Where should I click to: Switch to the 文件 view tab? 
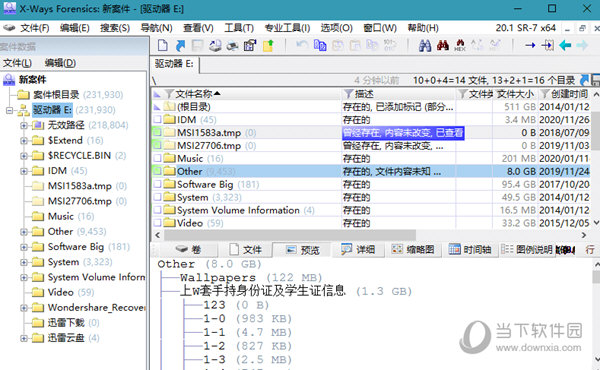click(245, 250)
